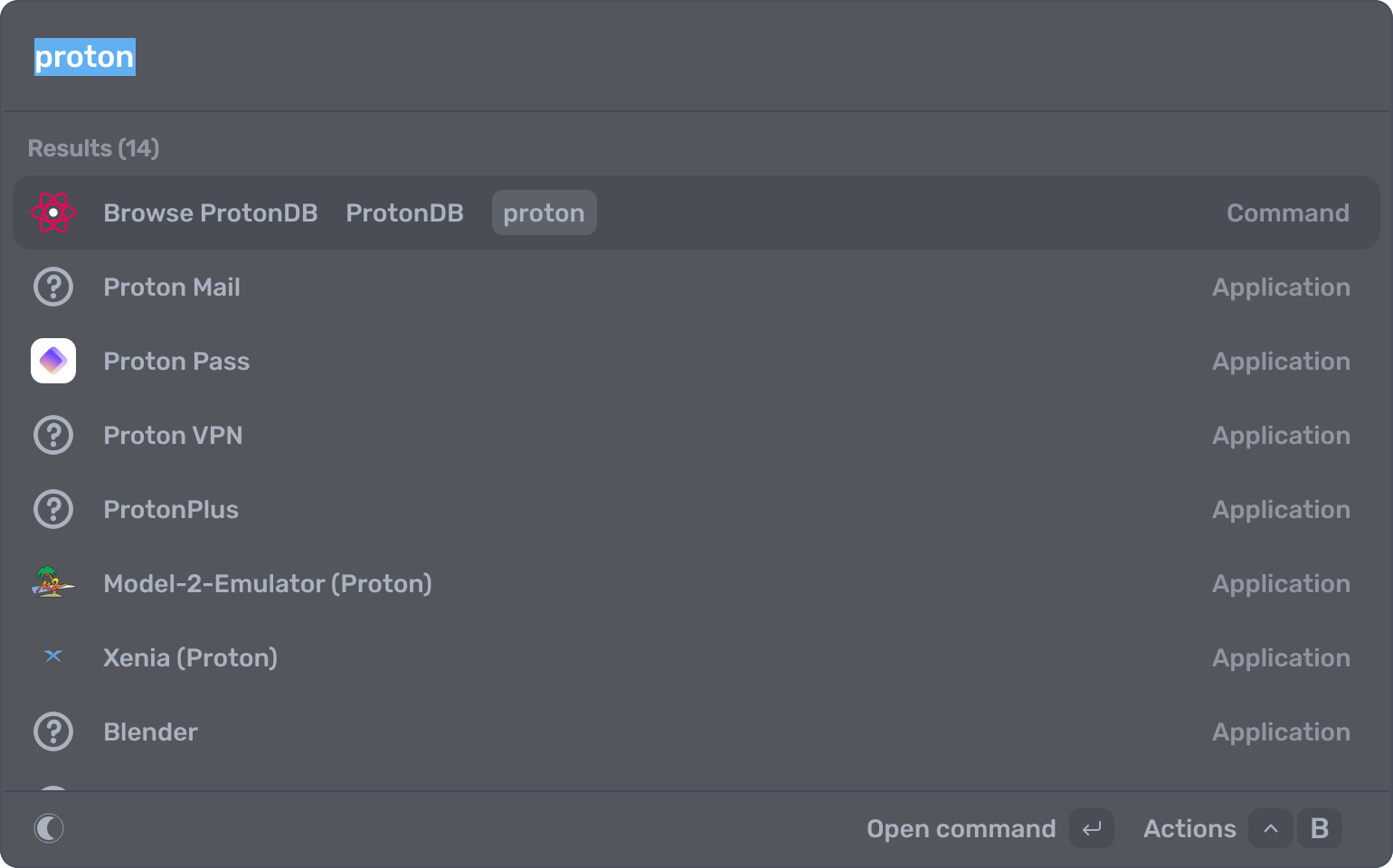Screen dimensions: 1393x868
Task: Click the proton keyword tag
Action: pos(544,212)
